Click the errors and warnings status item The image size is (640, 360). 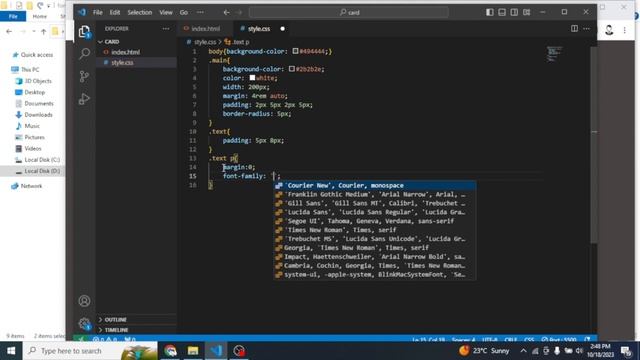click(x=105, y=340)
